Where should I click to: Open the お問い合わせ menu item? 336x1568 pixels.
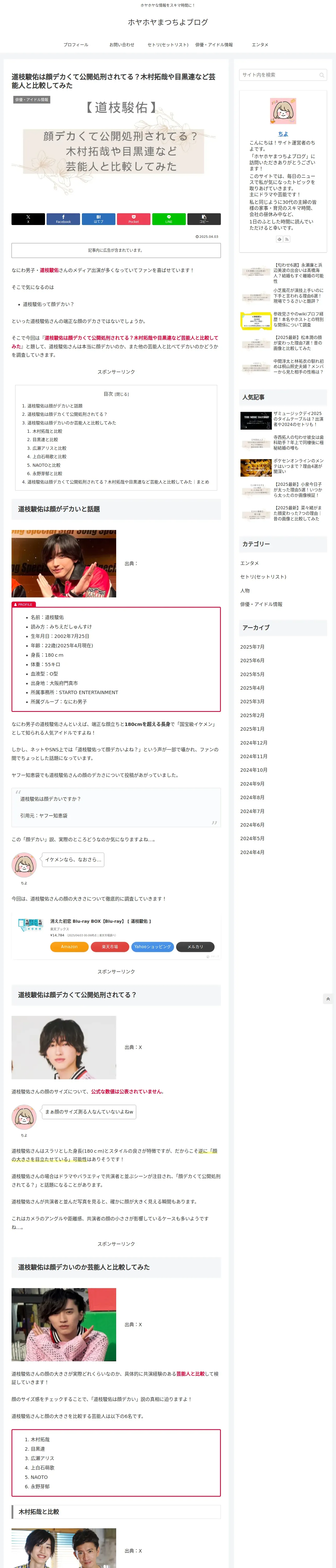click(x=121, y=44)
